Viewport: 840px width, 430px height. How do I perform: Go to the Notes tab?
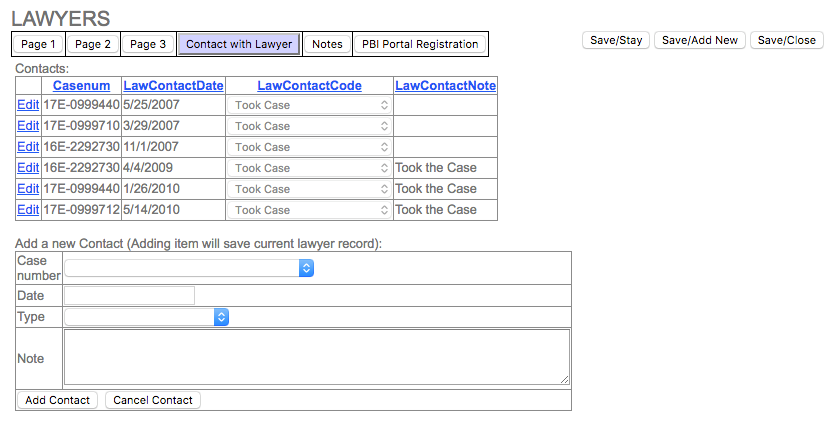[327, 44]
